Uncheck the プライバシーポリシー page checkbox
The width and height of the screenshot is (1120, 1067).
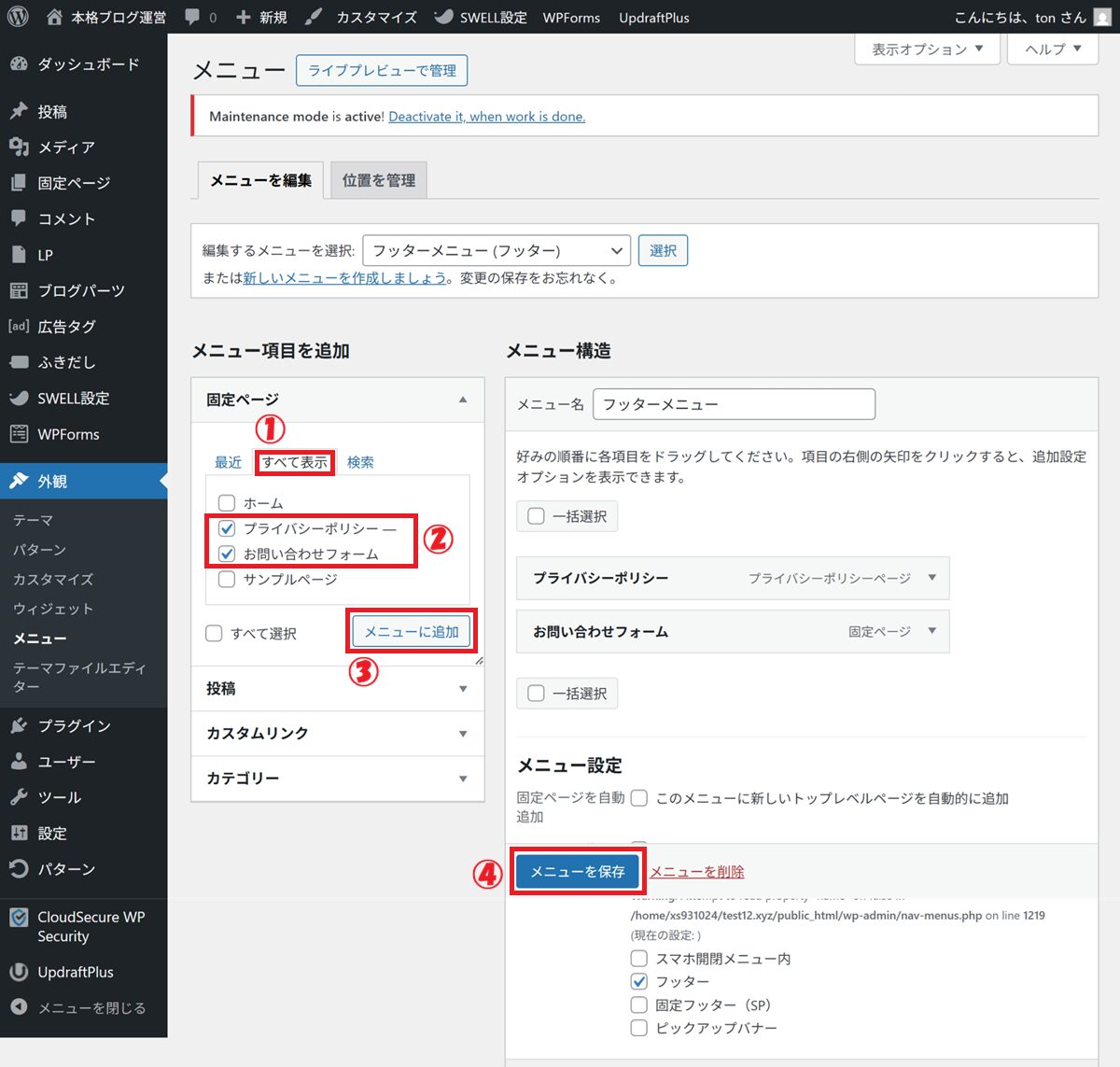click(227, 528)
